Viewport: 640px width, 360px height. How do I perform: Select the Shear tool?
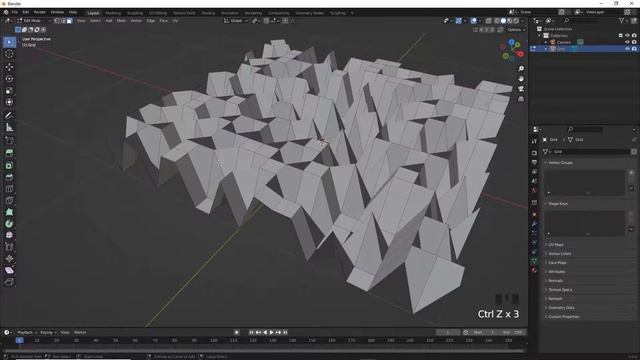[x=9, y=270]
